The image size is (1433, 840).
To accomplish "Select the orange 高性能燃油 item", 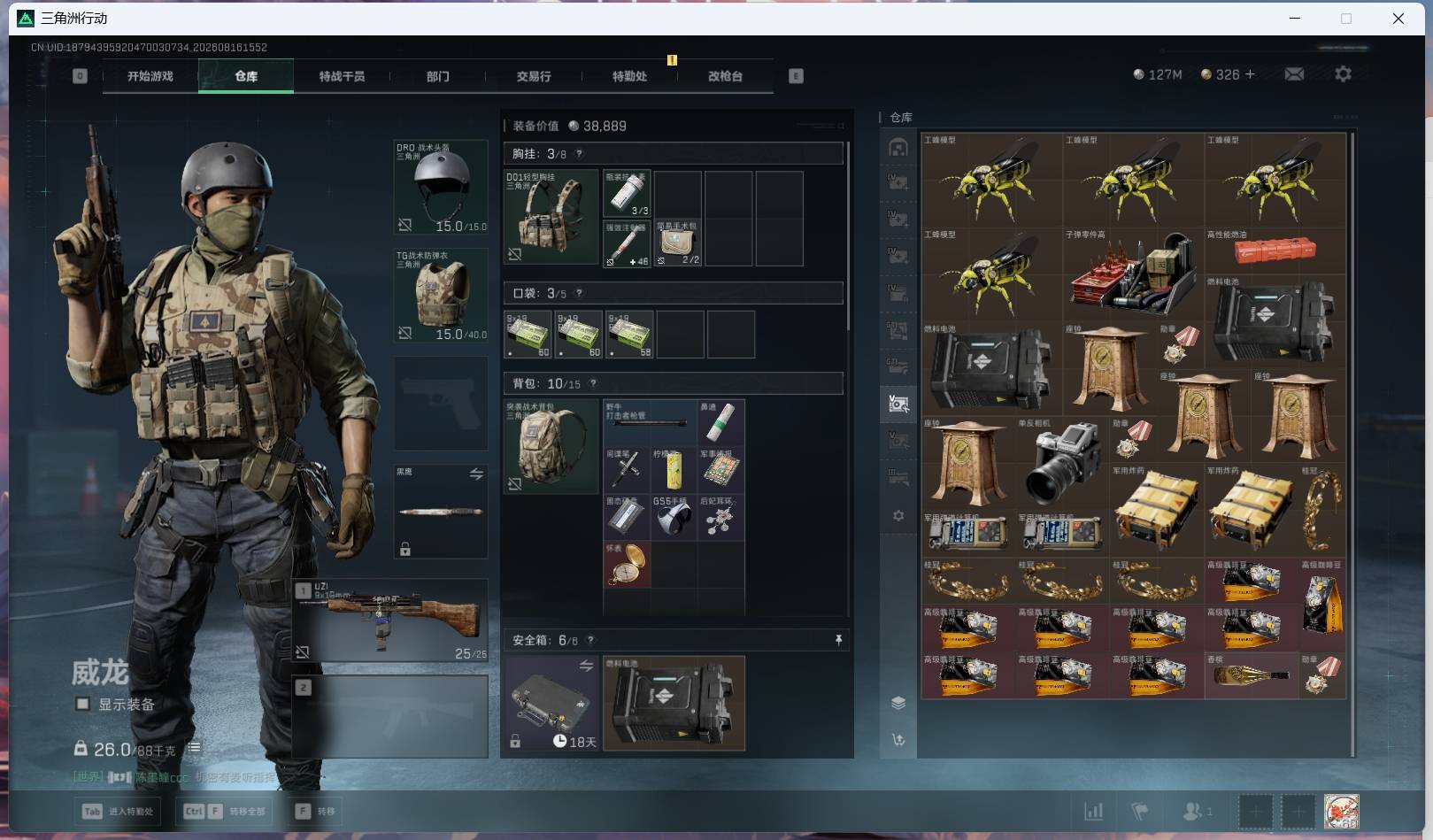I will 1275,251.
